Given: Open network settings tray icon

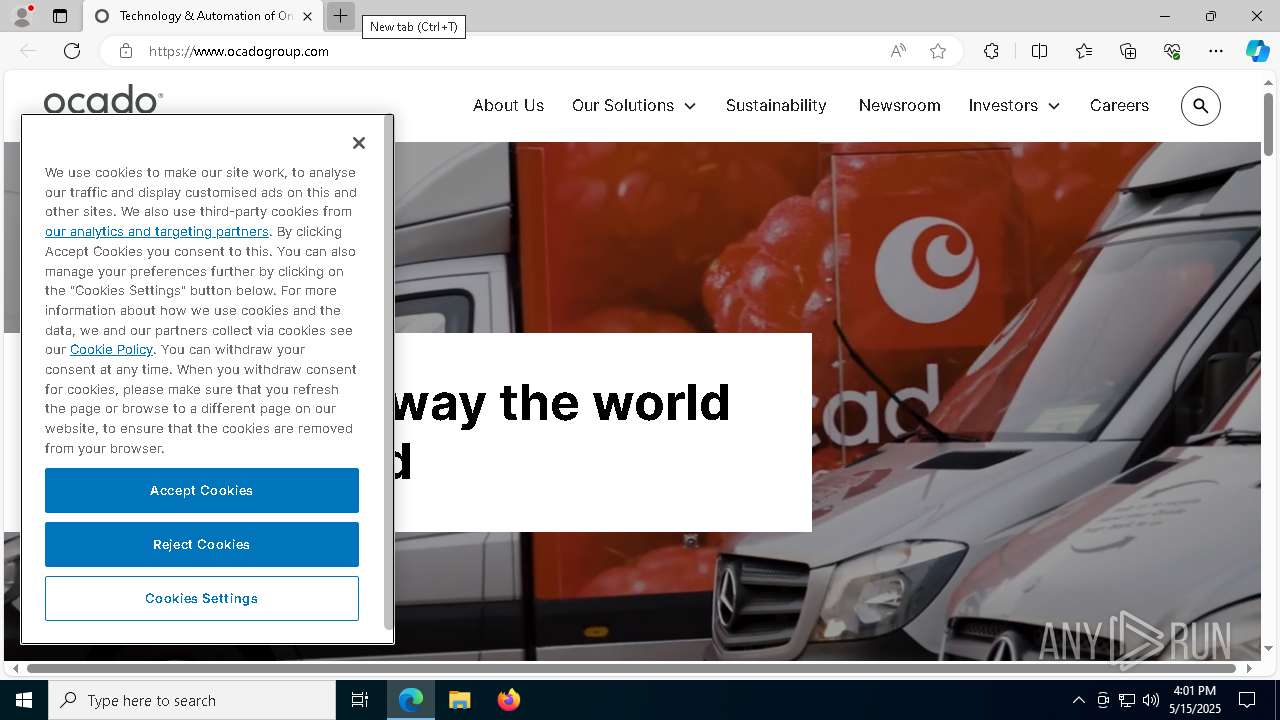Looking at the screenshot, I should pos(1127,700).
